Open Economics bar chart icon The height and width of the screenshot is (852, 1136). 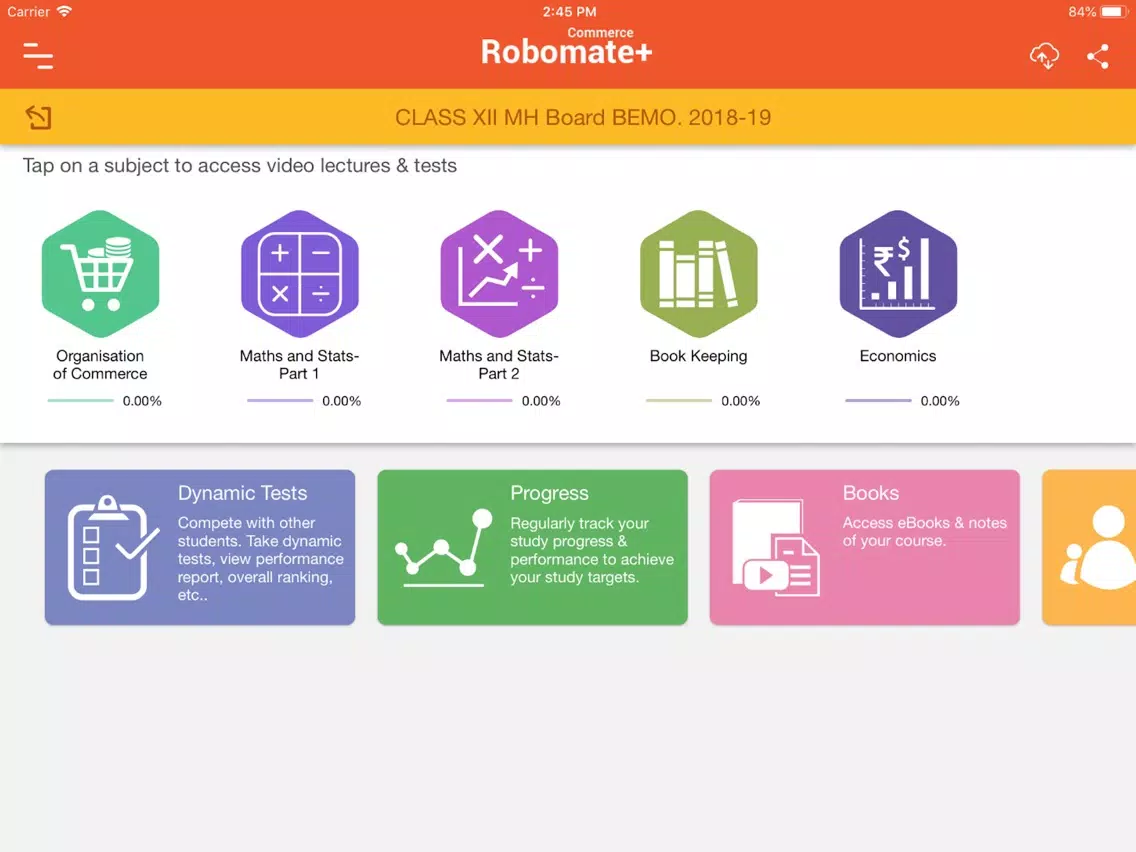coord(898,274)
